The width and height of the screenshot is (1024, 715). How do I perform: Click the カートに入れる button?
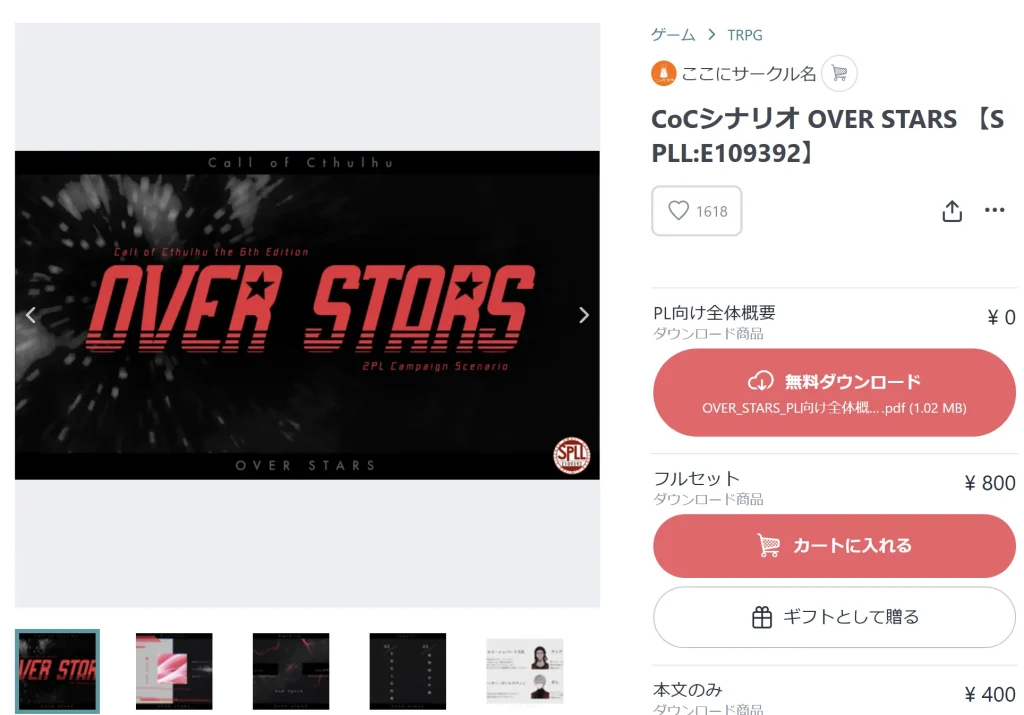click(834, 546)
